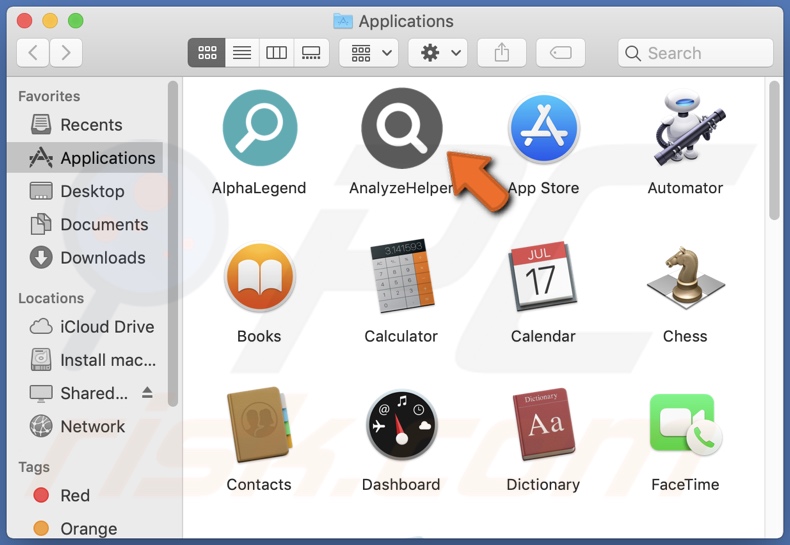790x545 pixels.
Task: Launch the Dashboard app icon
Action: click(402, 424)
